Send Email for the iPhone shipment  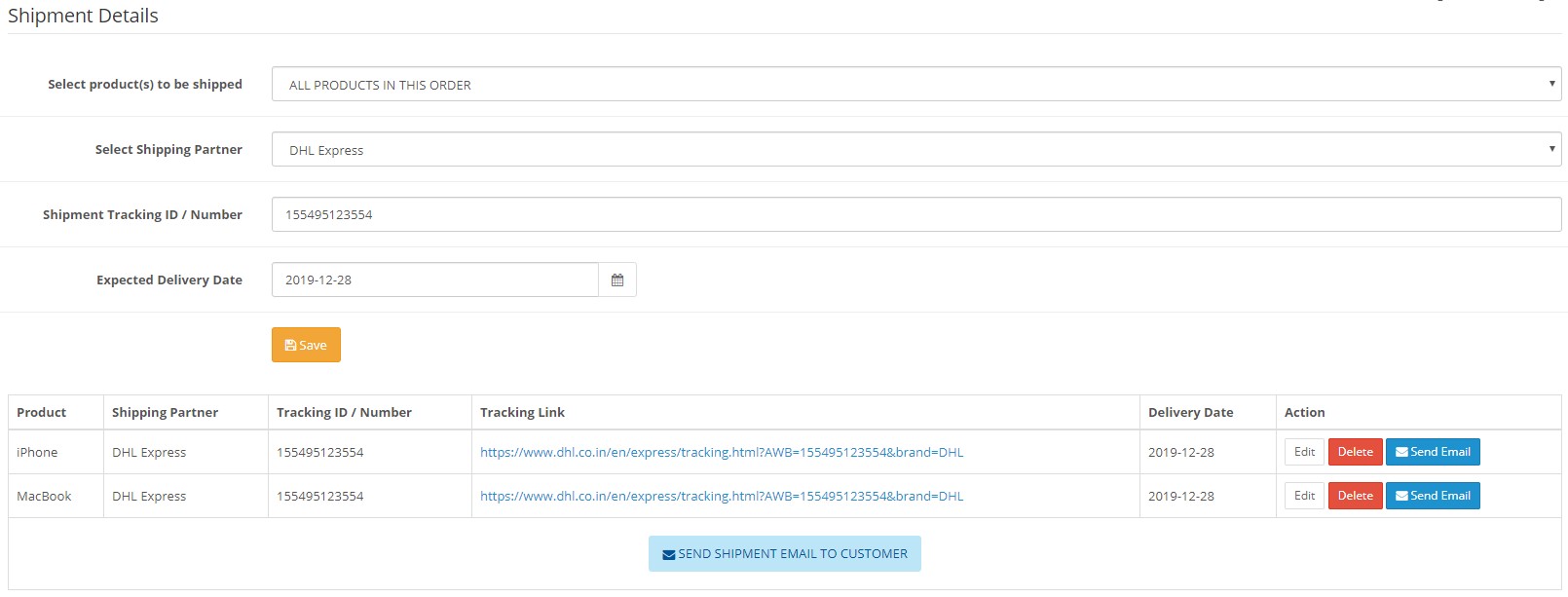tap(1433, 452)
